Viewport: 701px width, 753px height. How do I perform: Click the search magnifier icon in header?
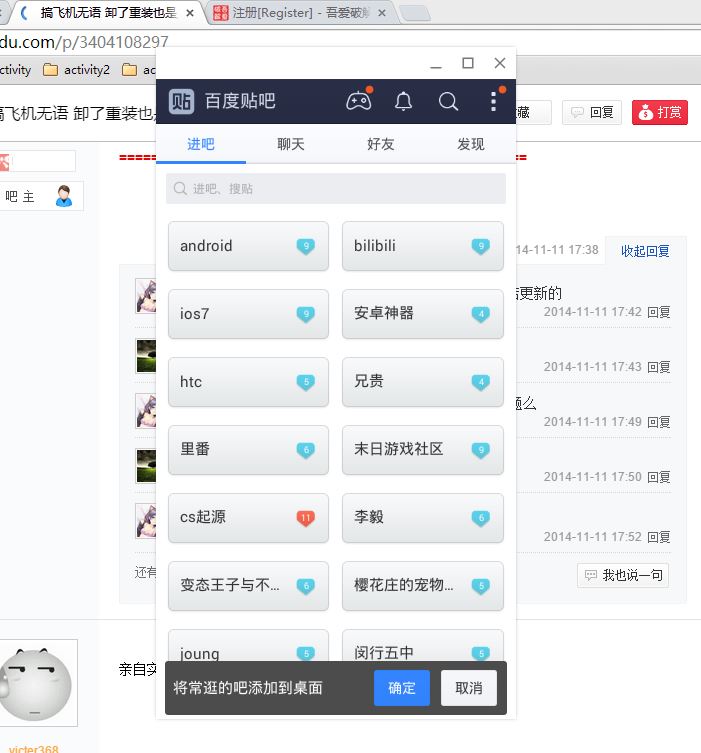tap(448, 101)
